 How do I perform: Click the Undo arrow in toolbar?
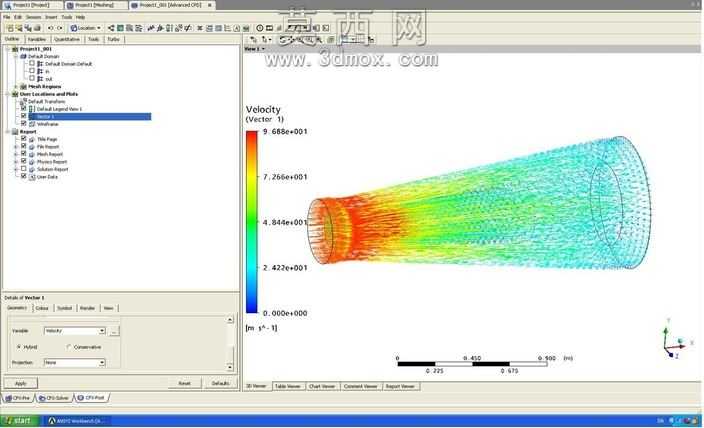point(50,28)
